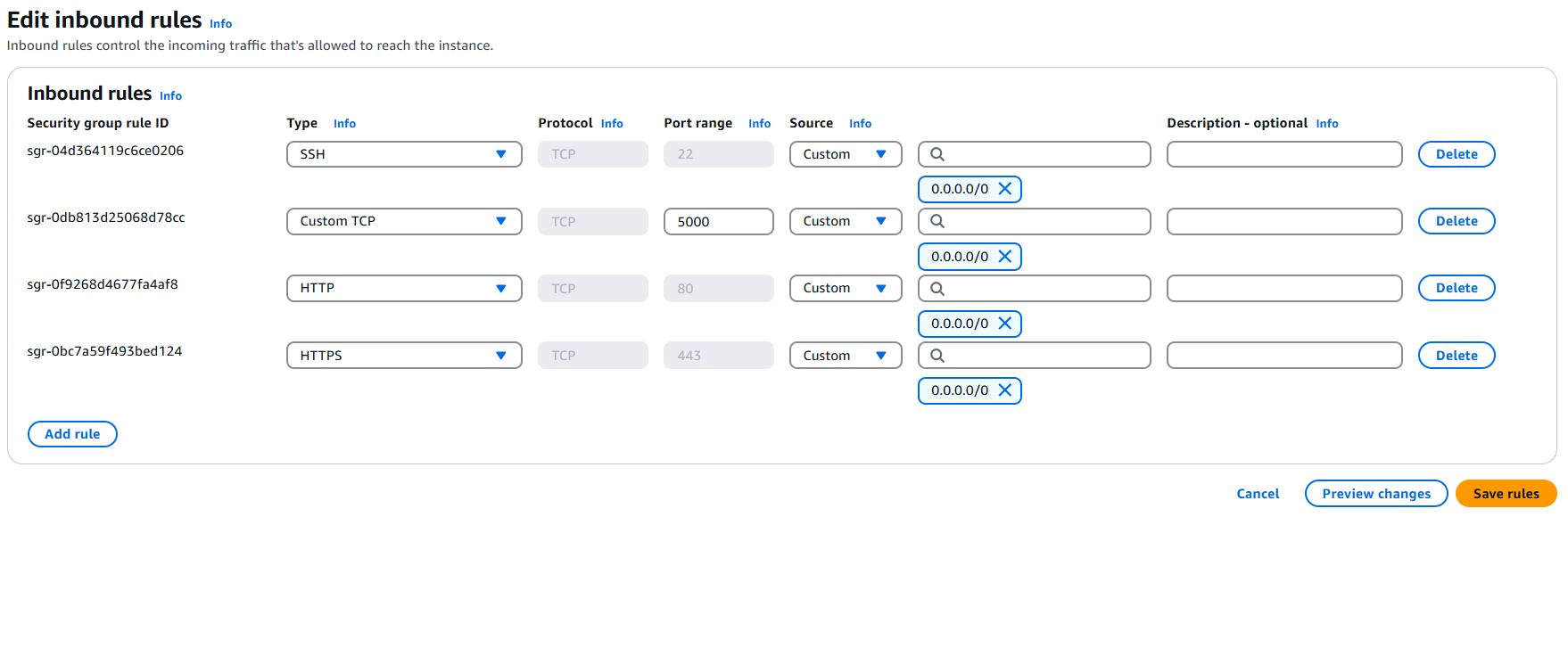Click the description field for HTTP rule
This screenshot has width=1568, height=648.
pos(1283,288)
